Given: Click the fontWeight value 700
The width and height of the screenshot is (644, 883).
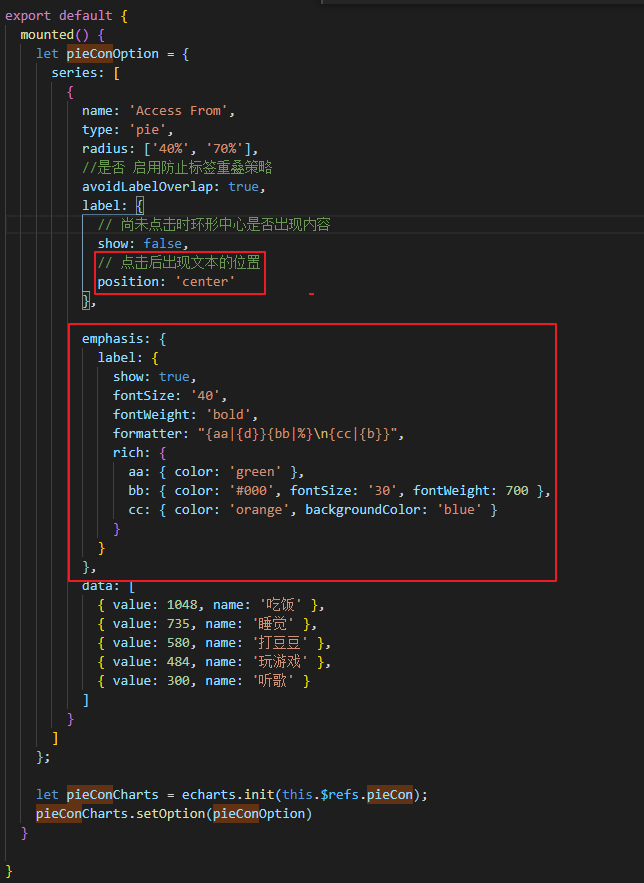Looking at the screenshot, I should click(517, 491).
